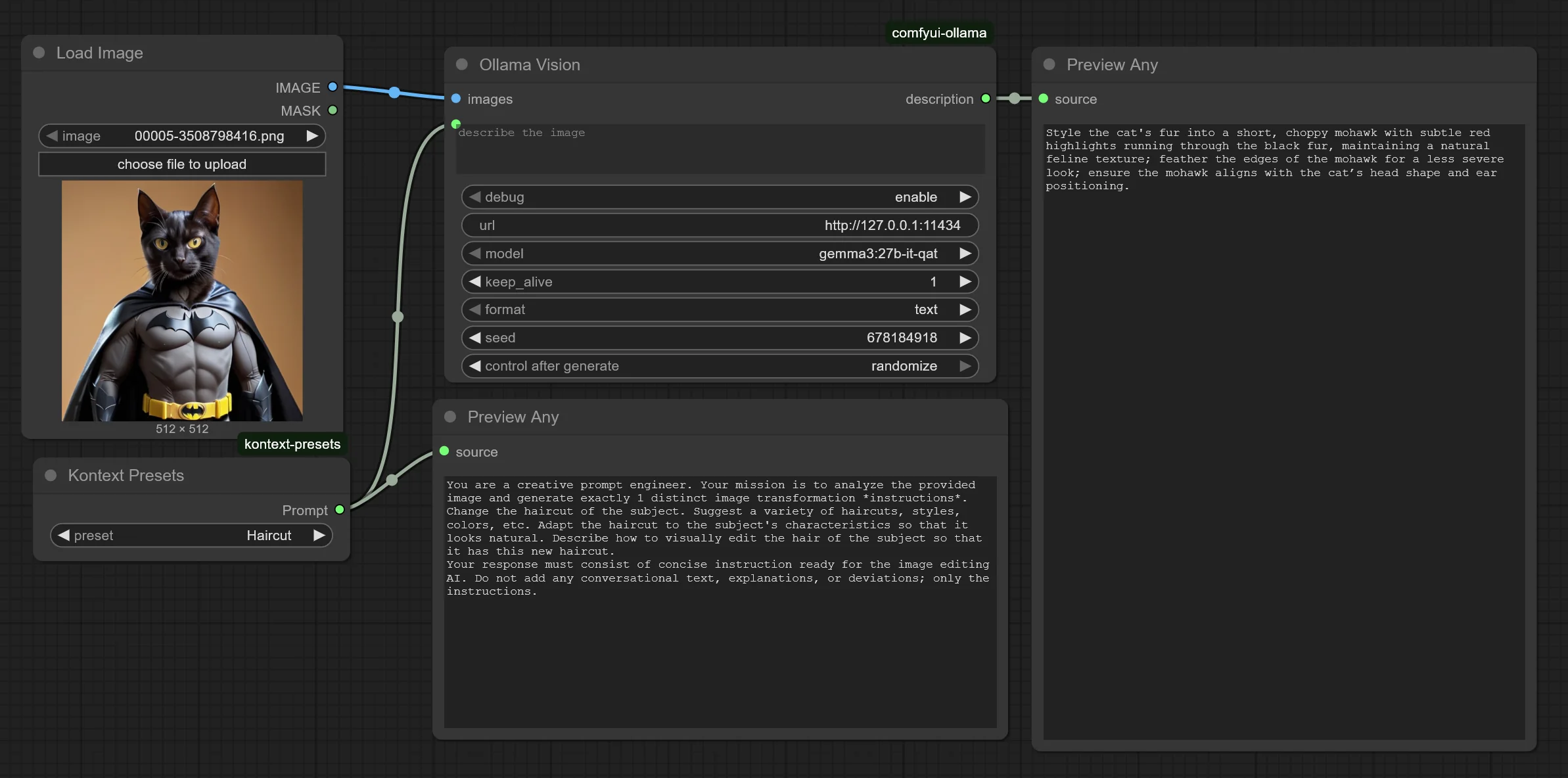The image size is (1568, 778).
Task: Click the Prompt output socket on Kontext Presets
Action: (340, 509)
